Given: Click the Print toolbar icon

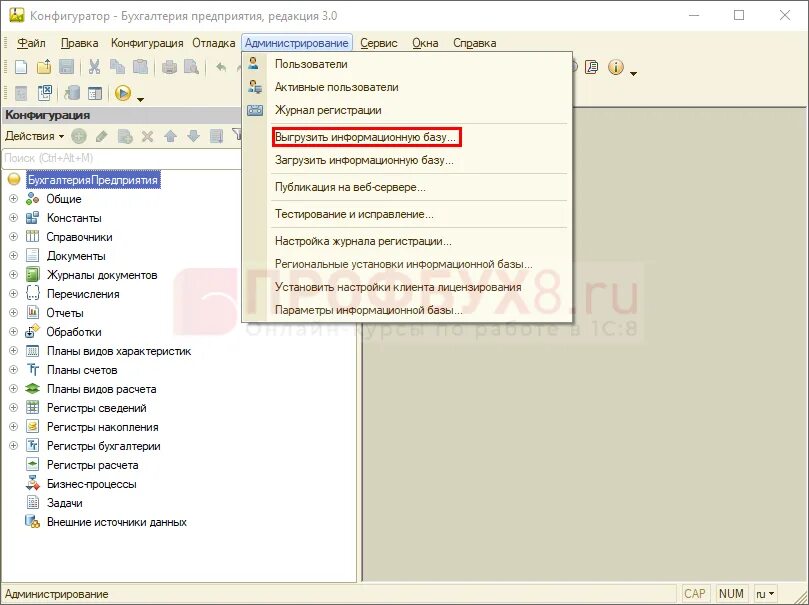Looking at the screenshot, I should coord(169,67).
